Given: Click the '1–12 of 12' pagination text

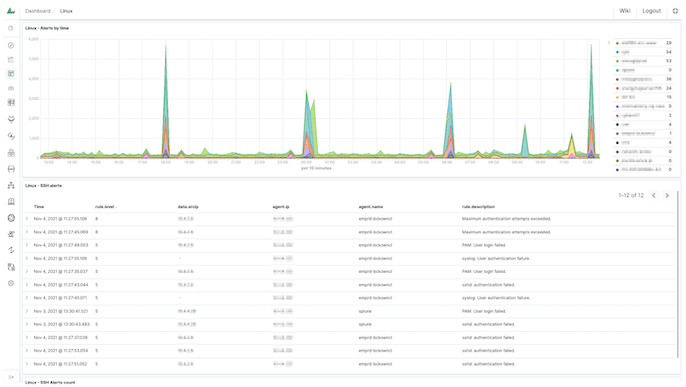Looking at the screenshot, I should (631, 195).
